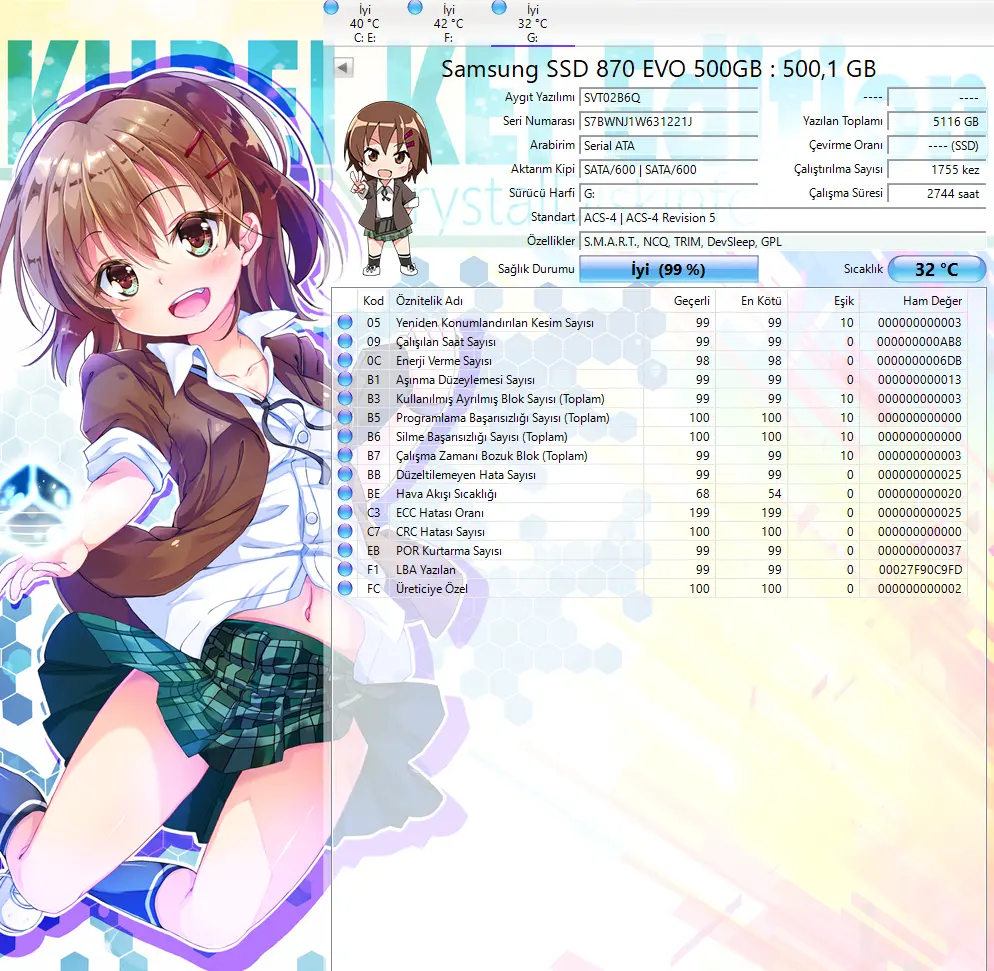
Task: Select the C: E: drive tab
Action: tap(365, 23)
